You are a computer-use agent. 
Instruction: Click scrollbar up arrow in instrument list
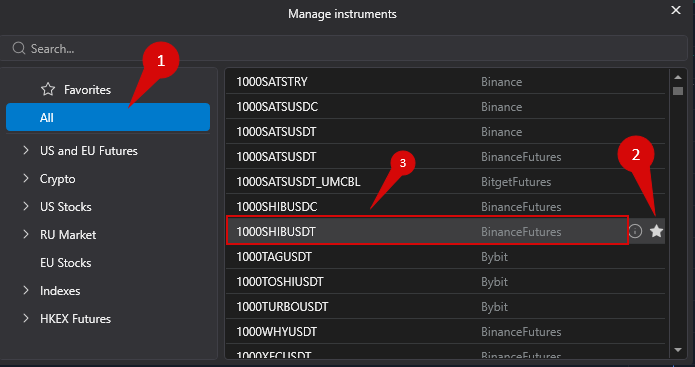point(678,78)
